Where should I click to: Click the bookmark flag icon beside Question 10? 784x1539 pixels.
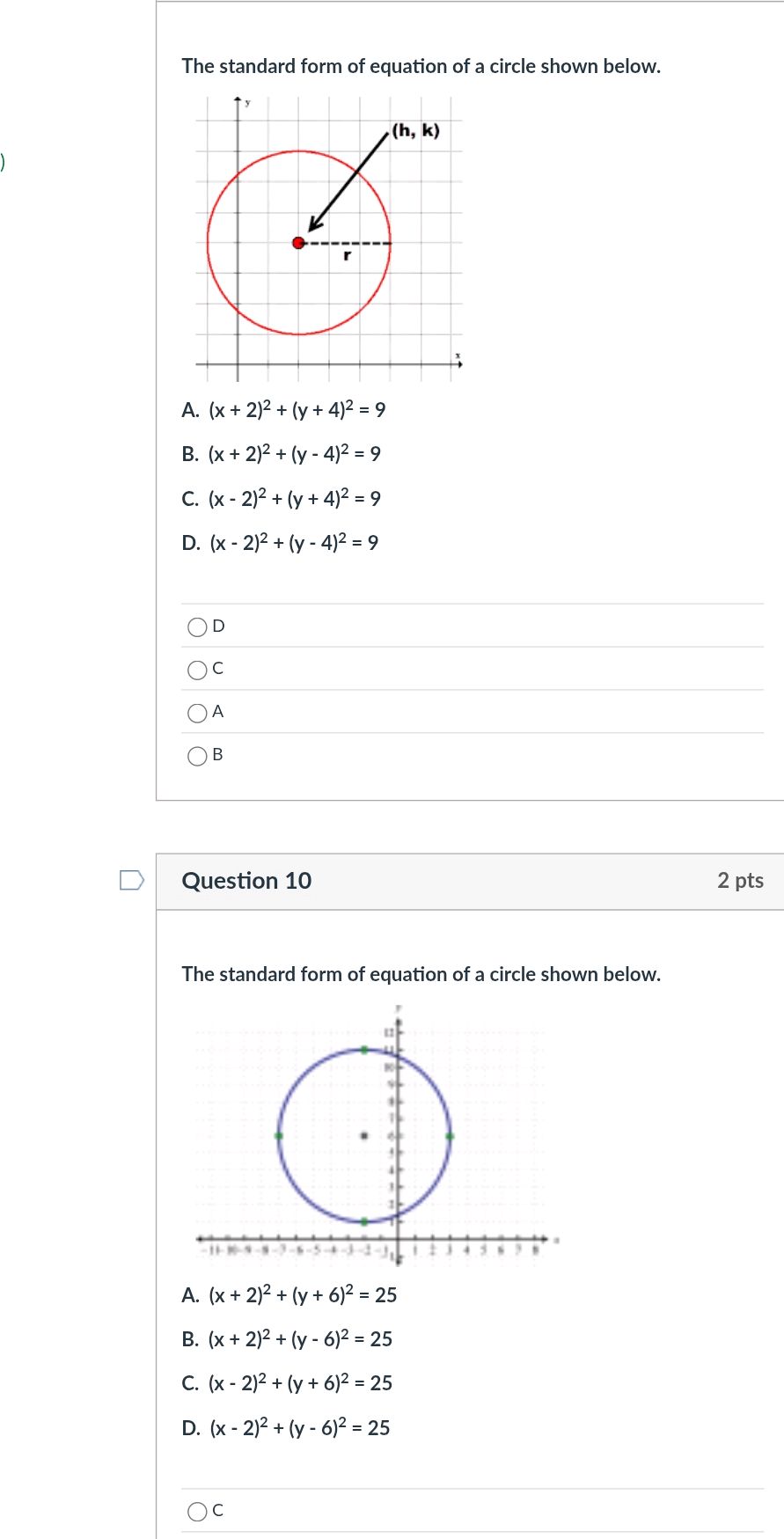coord(131,880)
